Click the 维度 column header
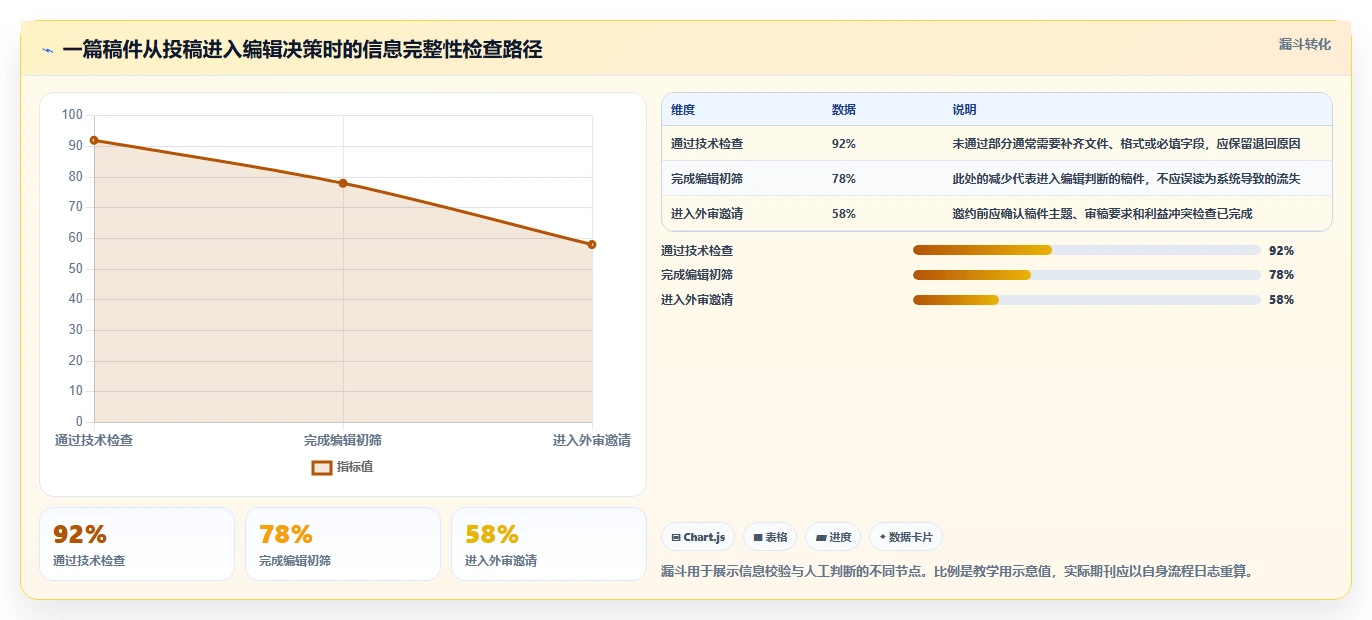Screen dimensions: 1372x620 pyautogui.click(x=683, y=110)
